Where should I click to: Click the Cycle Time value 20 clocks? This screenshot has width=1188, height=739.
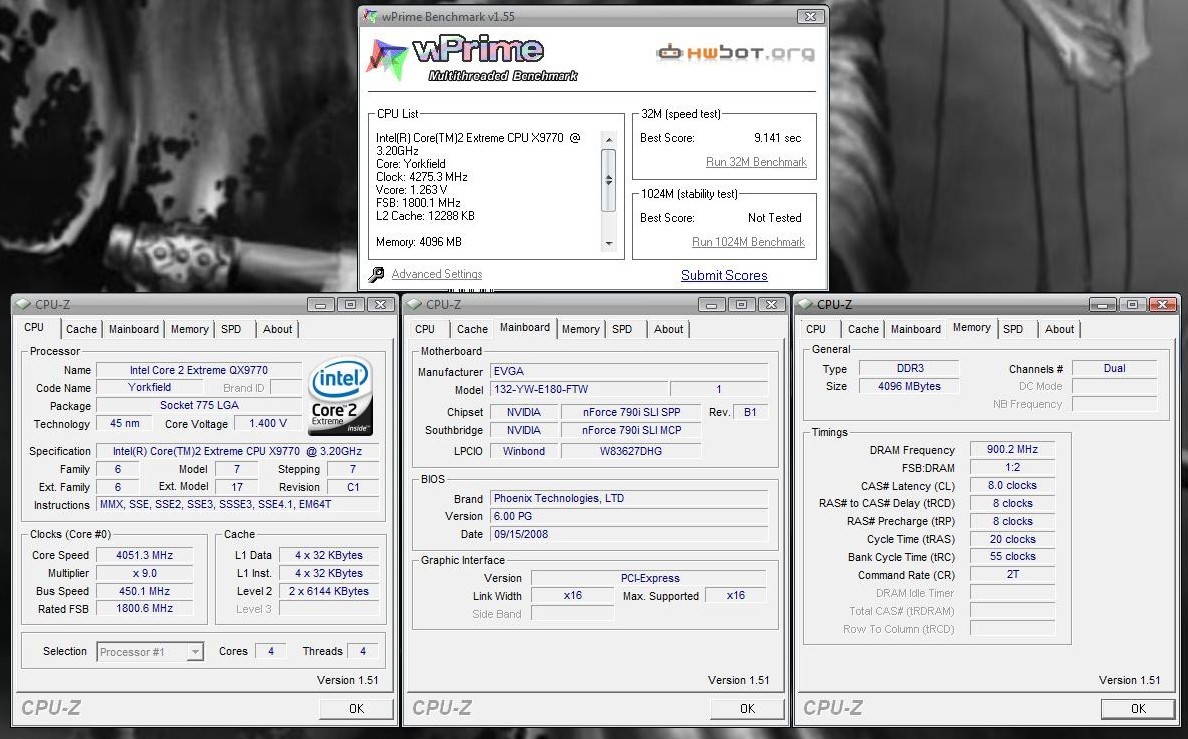coord(1012,539)
